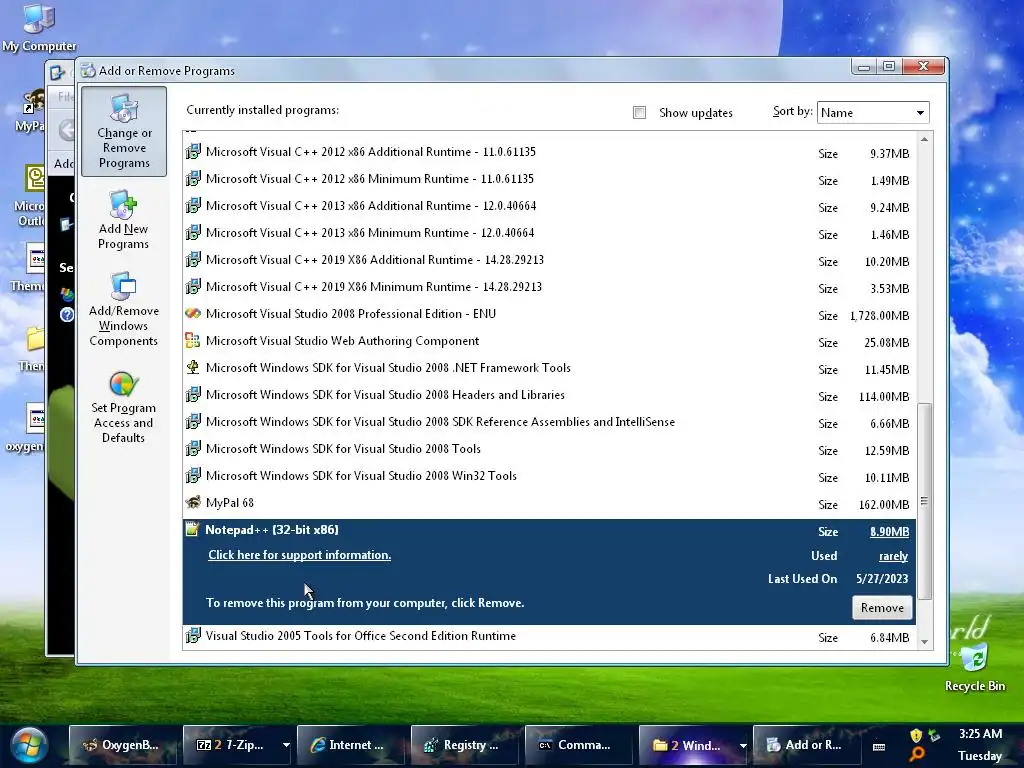Click icon of SDK Win32 Tools entry
Viewport: 1024px width, 768px height.
click(193, 475)
